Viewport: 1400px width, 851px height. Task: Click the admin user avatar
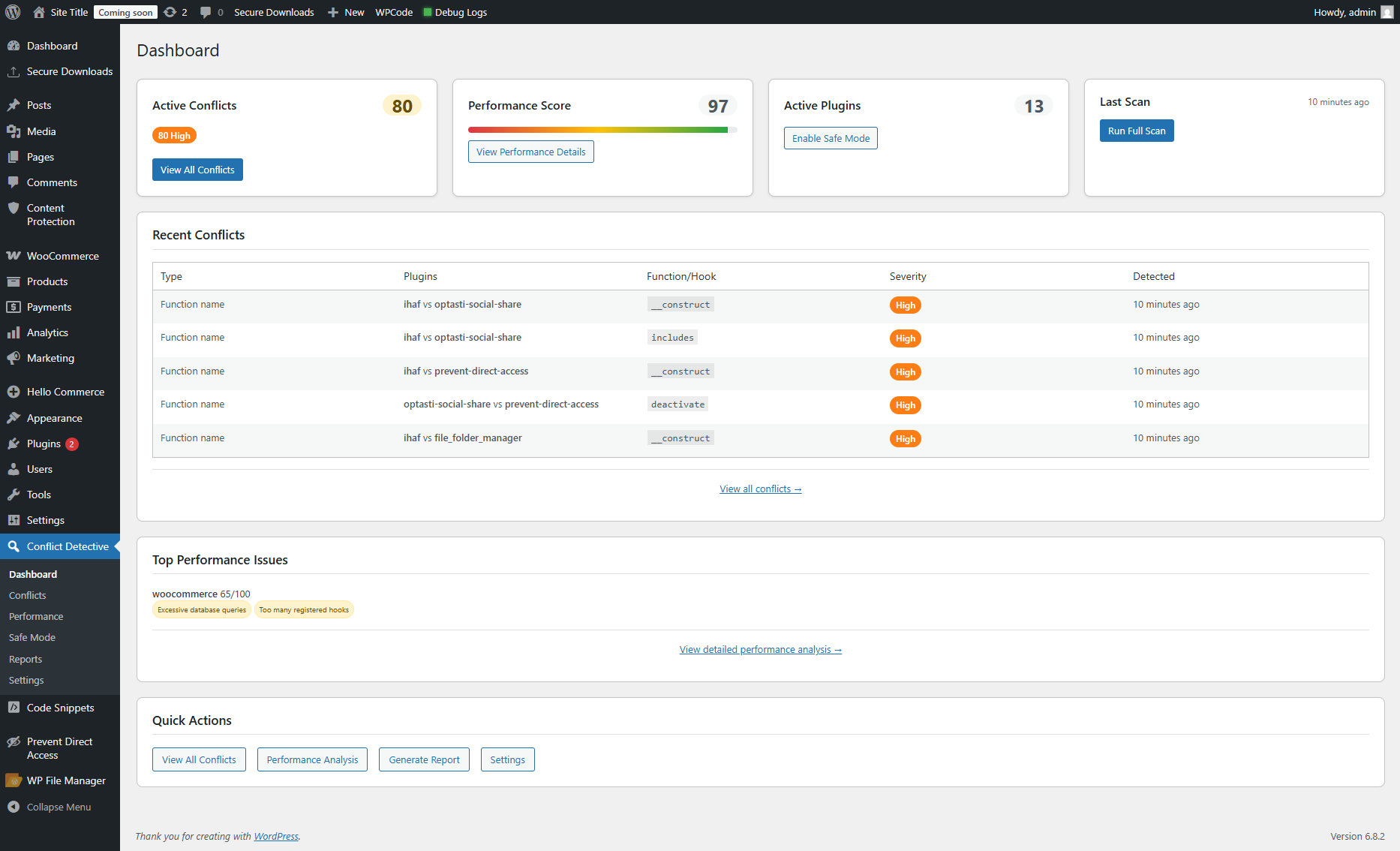pos(1386,12)
